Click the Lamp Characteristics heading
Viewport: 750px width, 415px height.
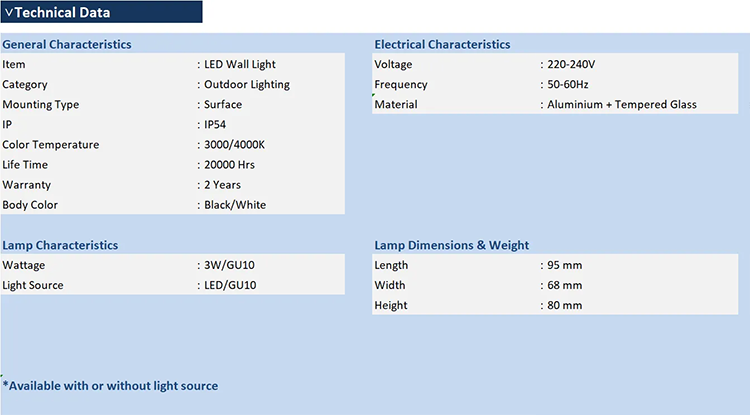[x=60, y=245]
